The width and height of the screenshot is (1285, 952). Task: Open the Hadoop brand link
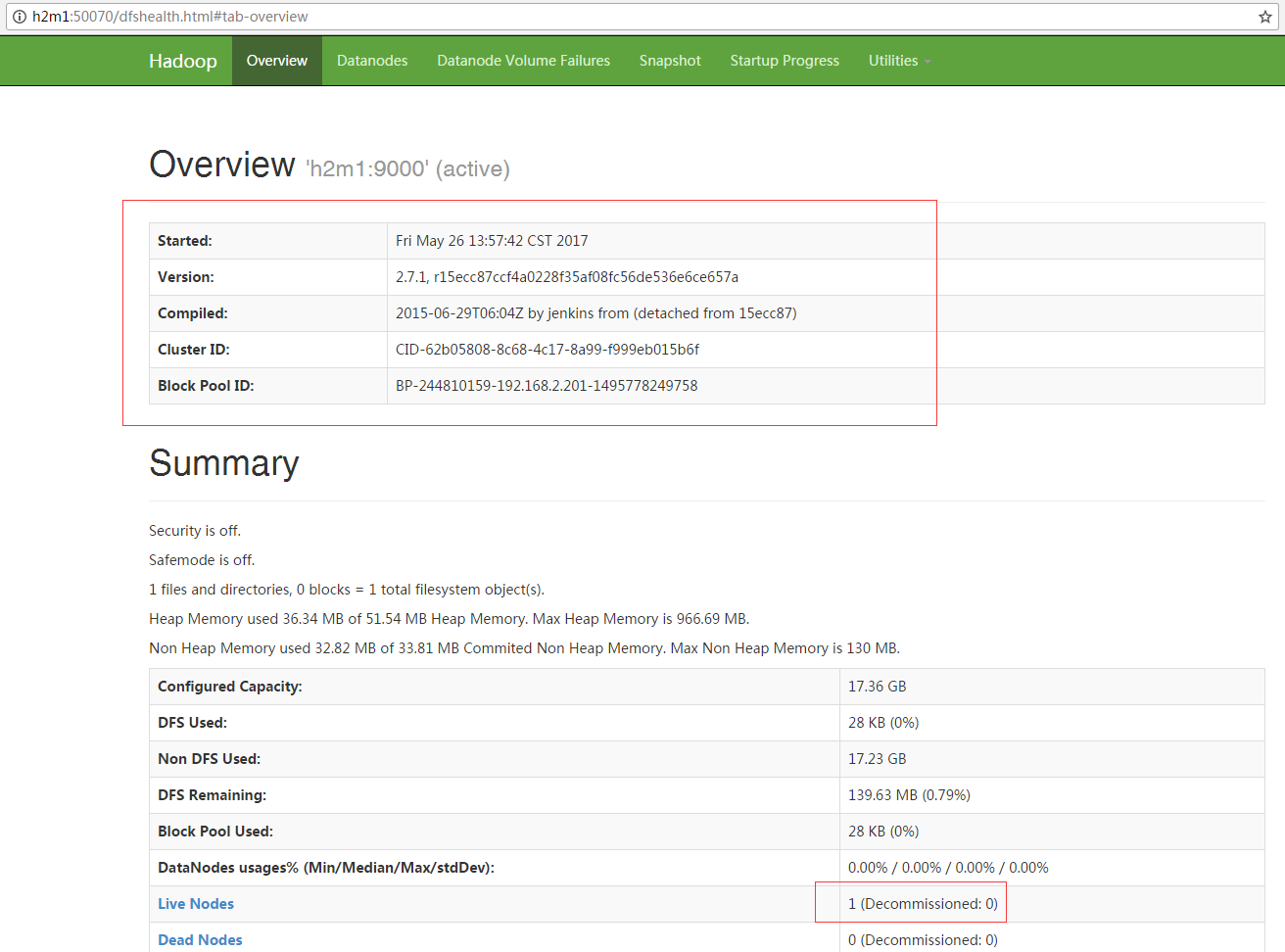click(x=183, y=61)
